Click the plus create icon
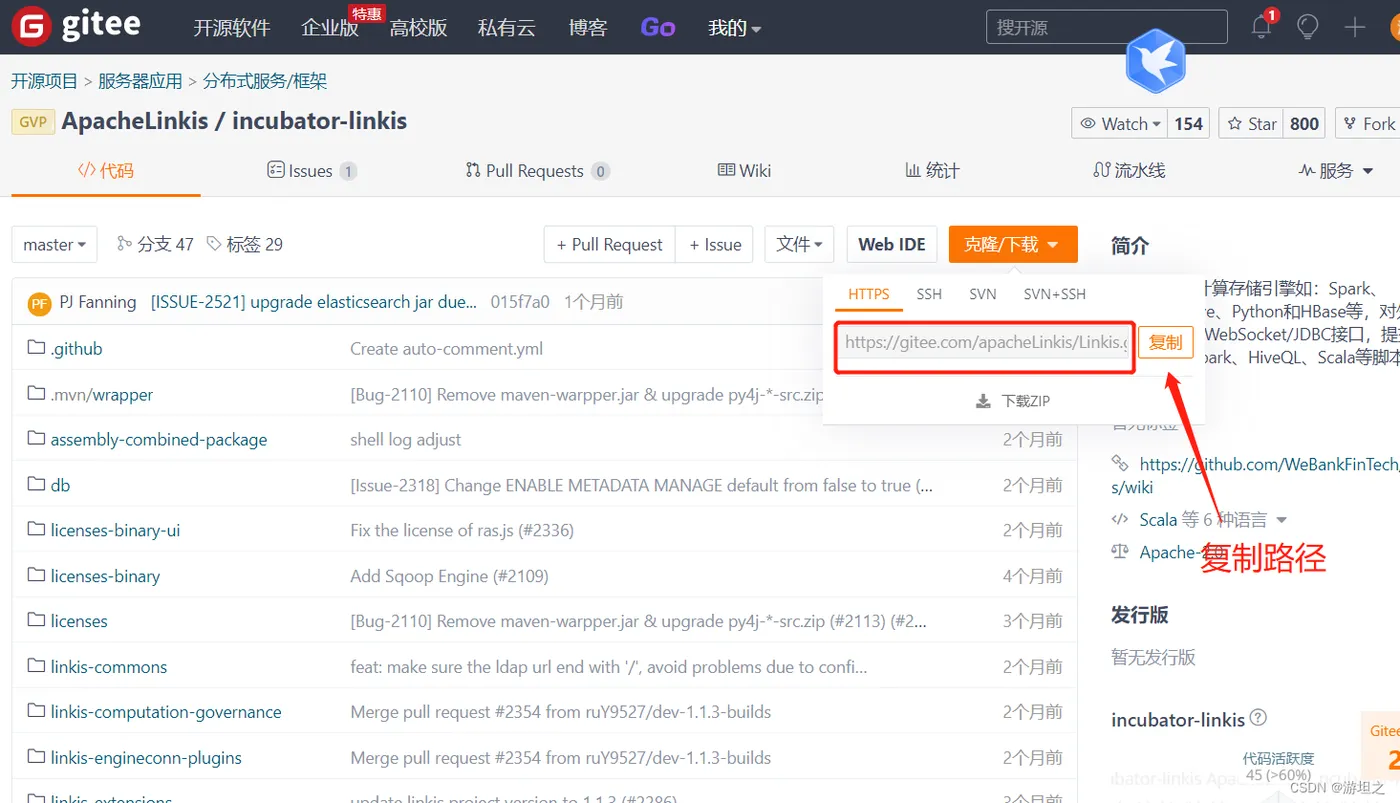This screenshot has height=803, width=1400. pyautogui.click(x=1355, y=28)
